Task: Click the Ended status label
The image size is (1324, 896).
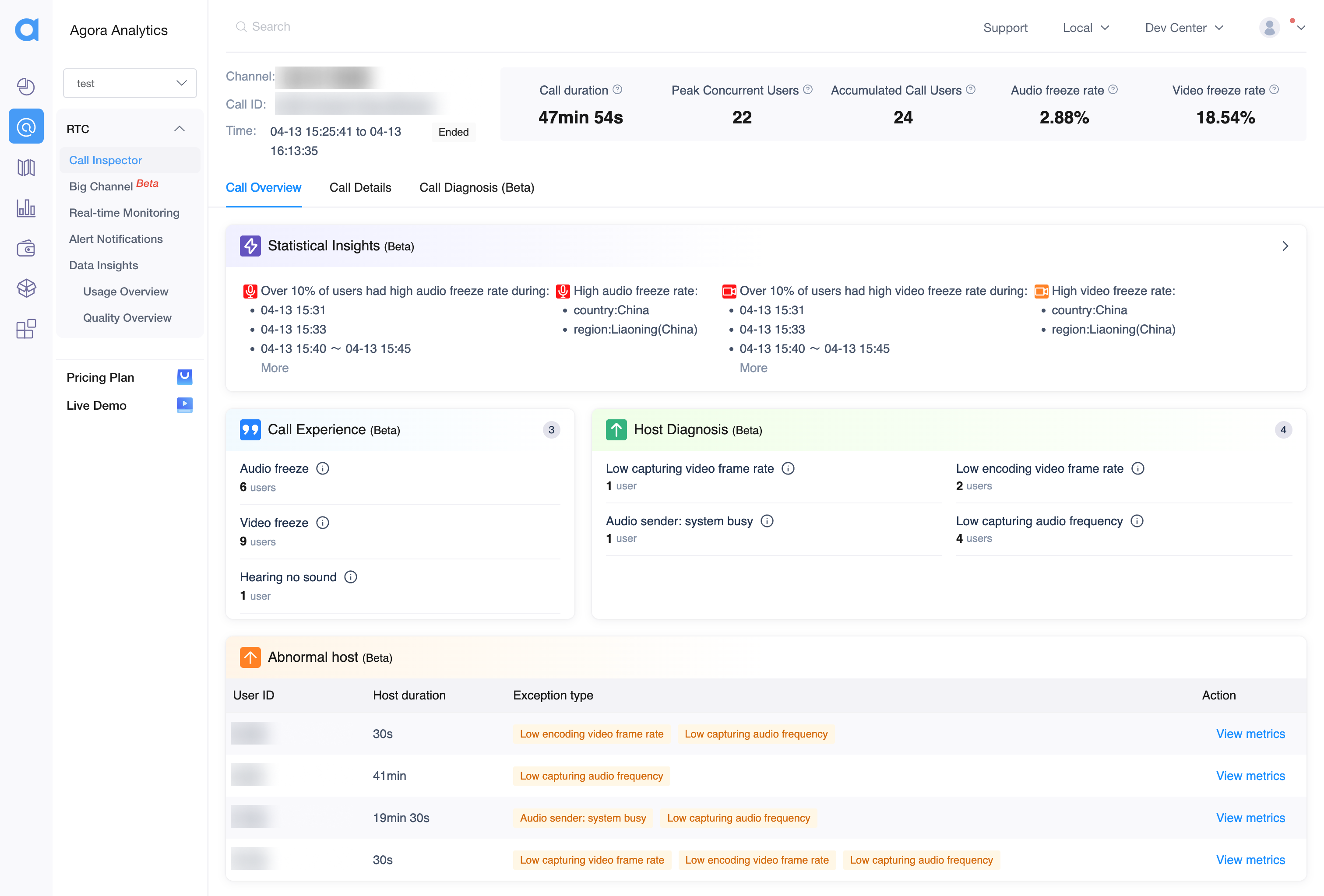Action: [x=454, y=132]
